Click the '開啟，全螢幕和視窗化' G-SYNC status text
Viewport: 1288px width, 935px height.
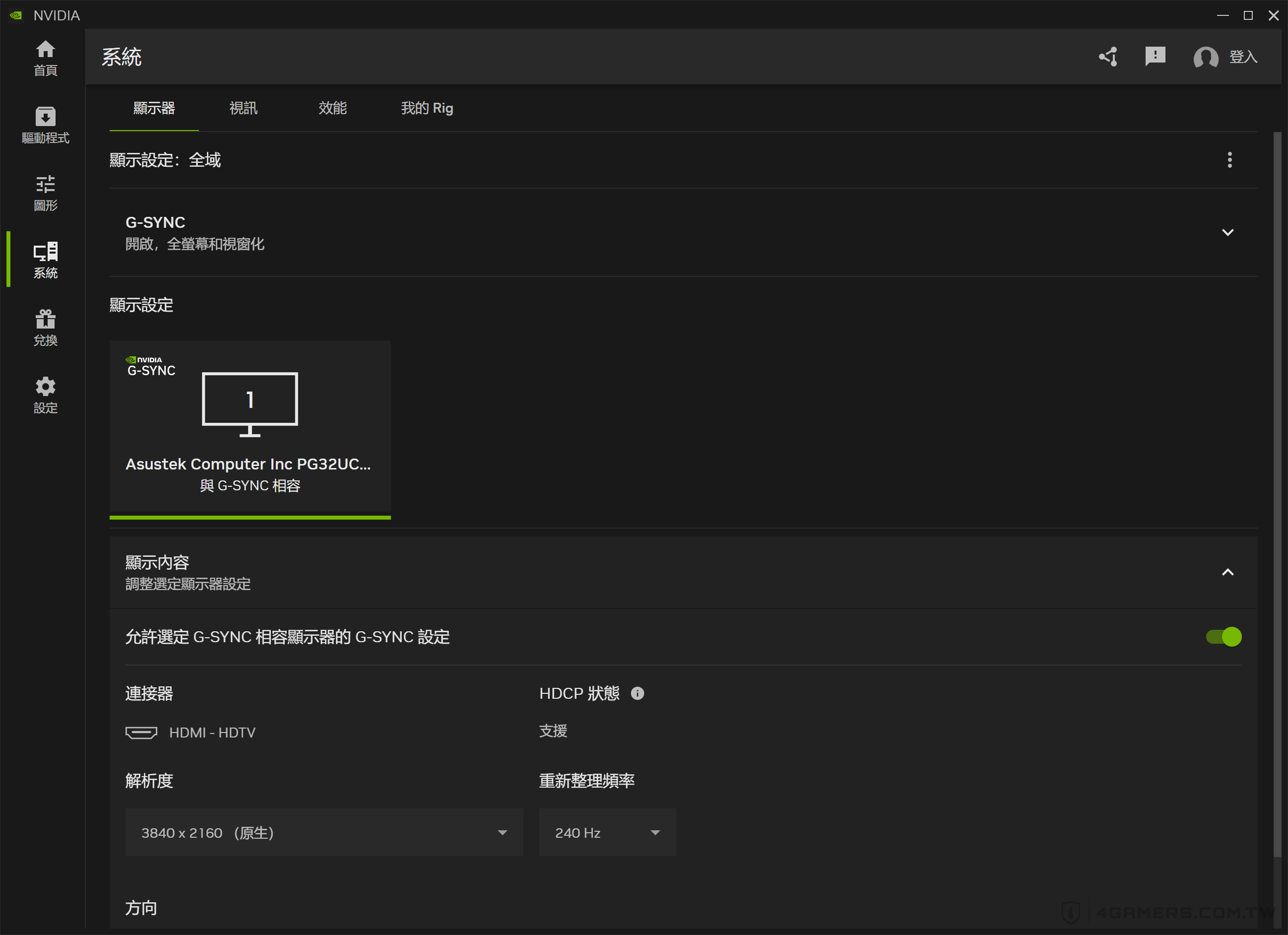(195, 244)
